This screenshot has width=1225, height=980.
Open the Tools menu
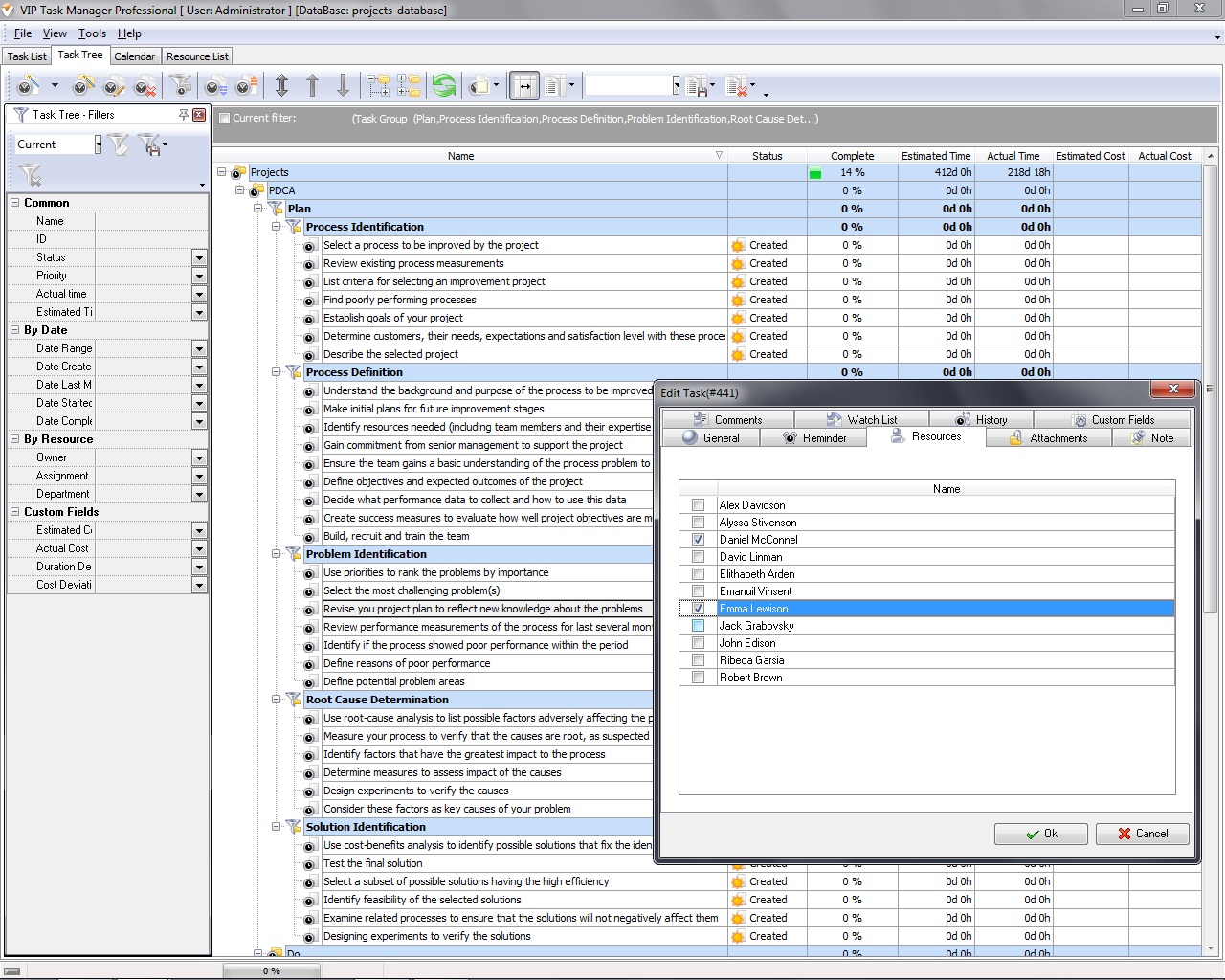(x=92, y=33)
